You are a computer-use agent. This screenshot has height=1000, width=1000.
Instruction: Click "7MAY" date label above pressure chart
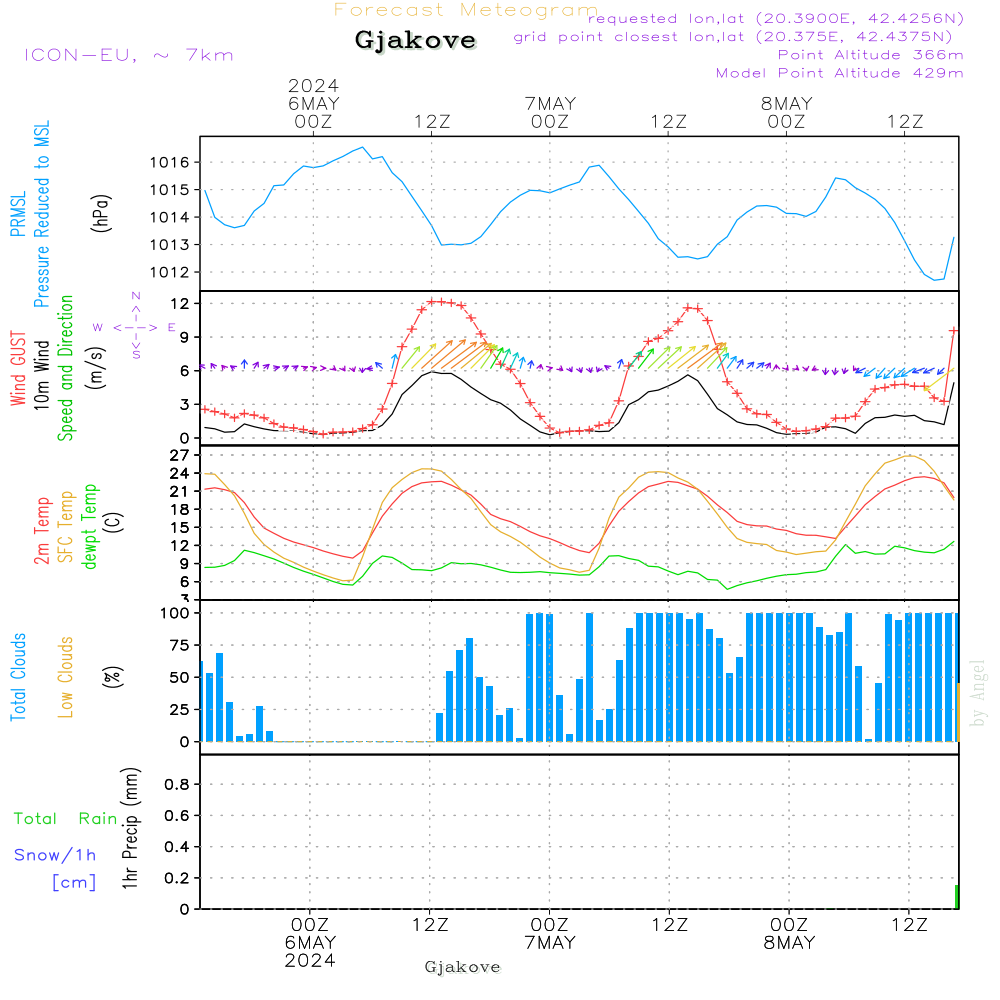pos(550,104)
